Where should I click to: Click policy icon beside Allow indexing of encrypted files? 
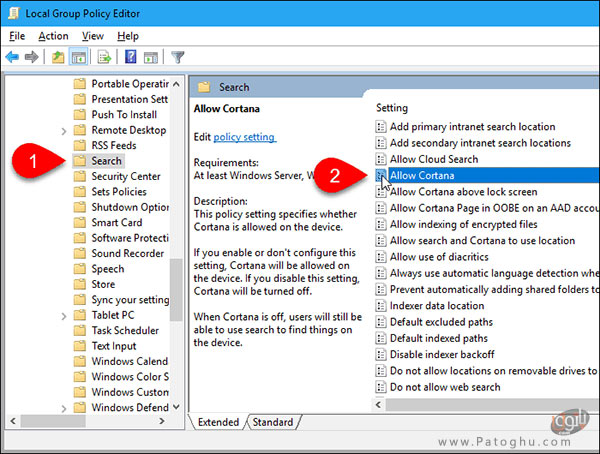(x=381, y=224)
